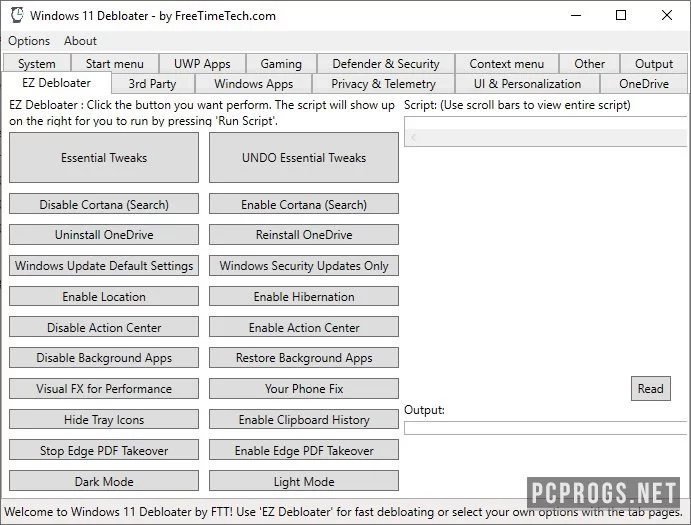Click Enable Clipboard History
This screenshot has height=525, width=691.
(x=304, y=419)
